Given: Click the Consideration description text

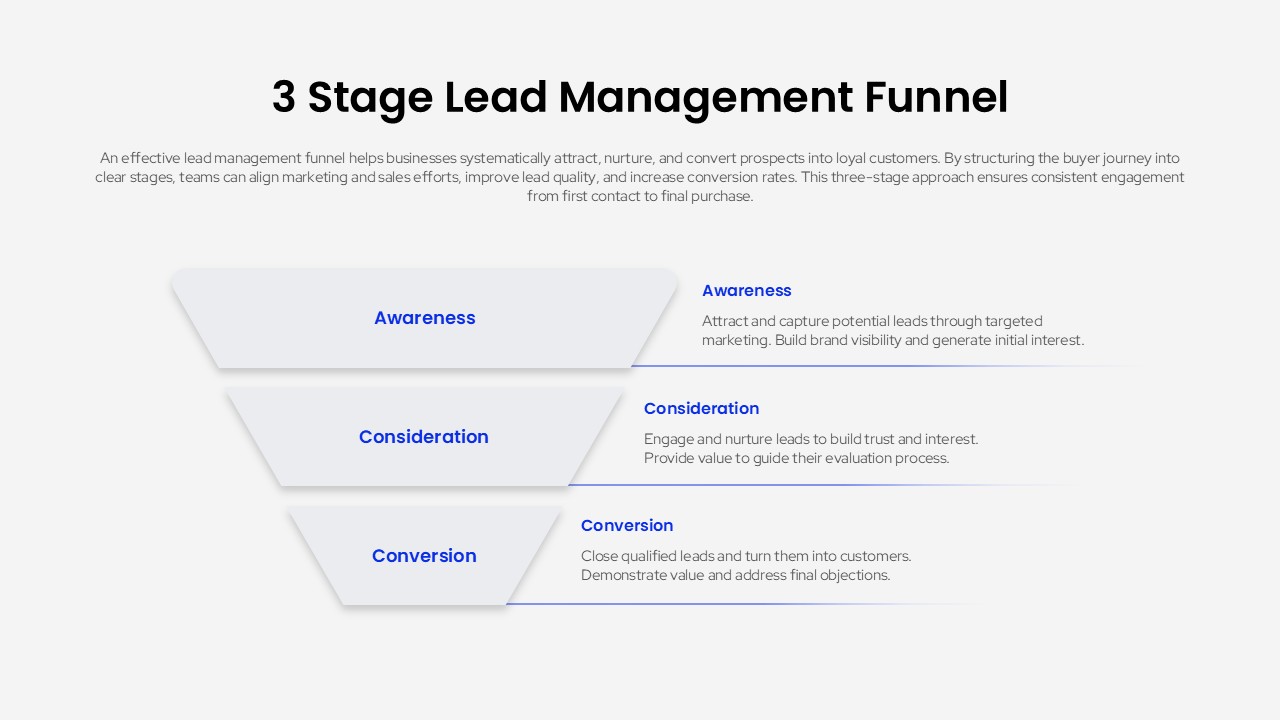Looking at the screenshot, I should pyautogui.click(x=811, y=448).
